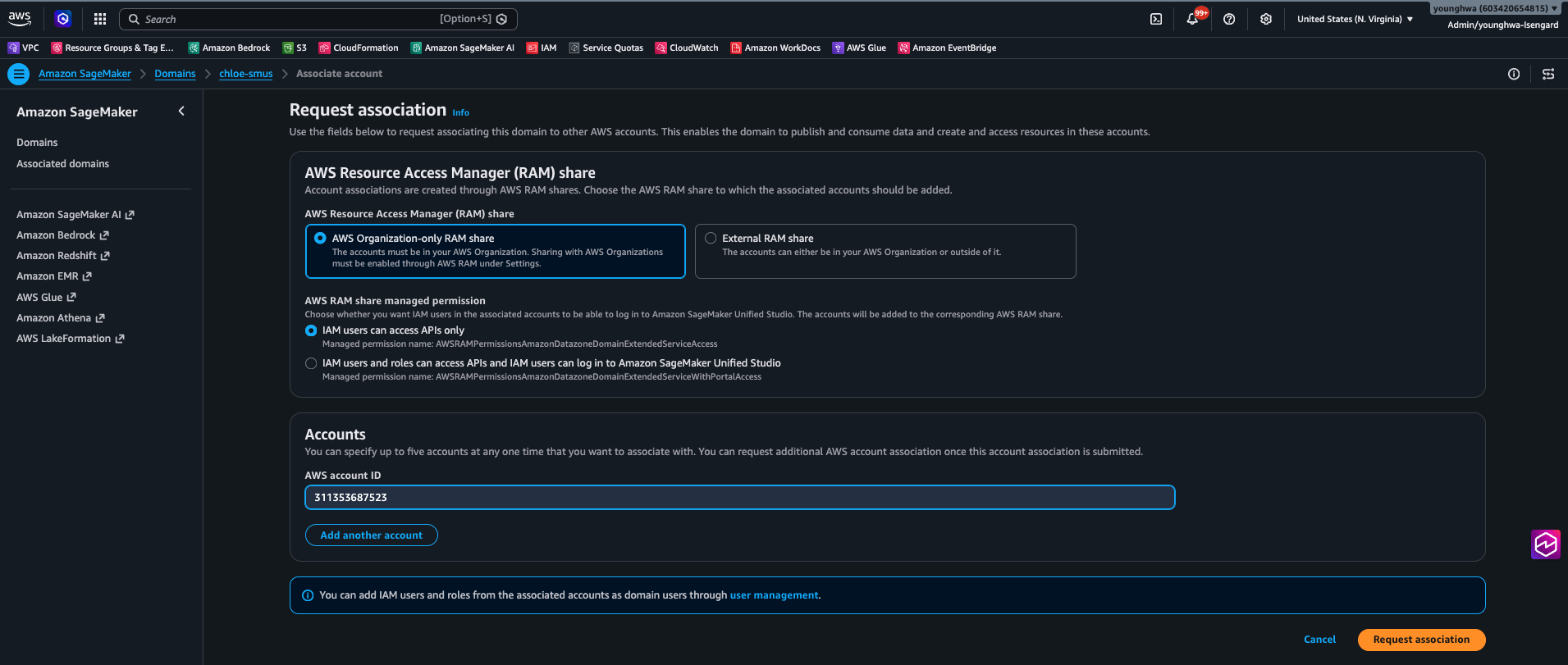Open Amazon Redshift sidebar link
Viewport: 1568px width, 665px height.
pos(63,256)
